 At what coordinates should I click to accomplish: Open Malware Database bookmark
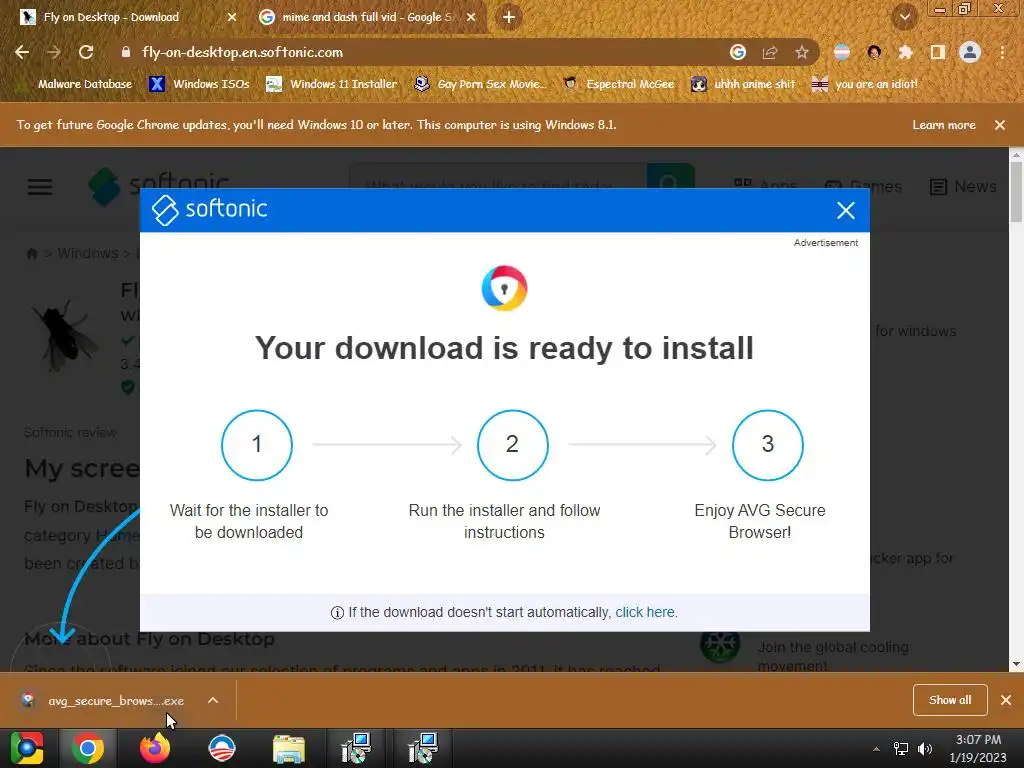coord(74,84)
